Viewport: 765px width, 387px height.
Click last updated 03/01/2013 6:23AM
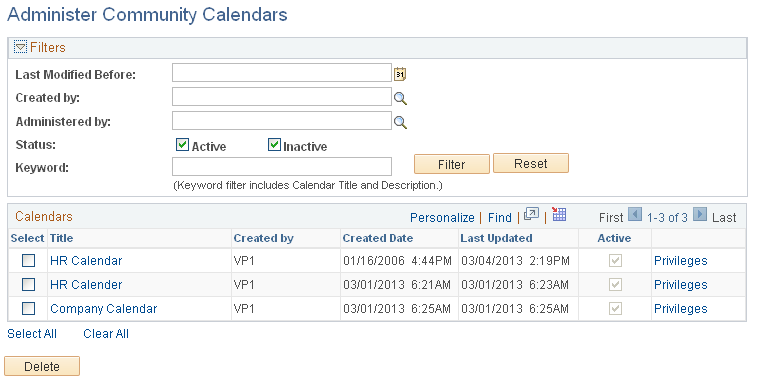(515, 285)
